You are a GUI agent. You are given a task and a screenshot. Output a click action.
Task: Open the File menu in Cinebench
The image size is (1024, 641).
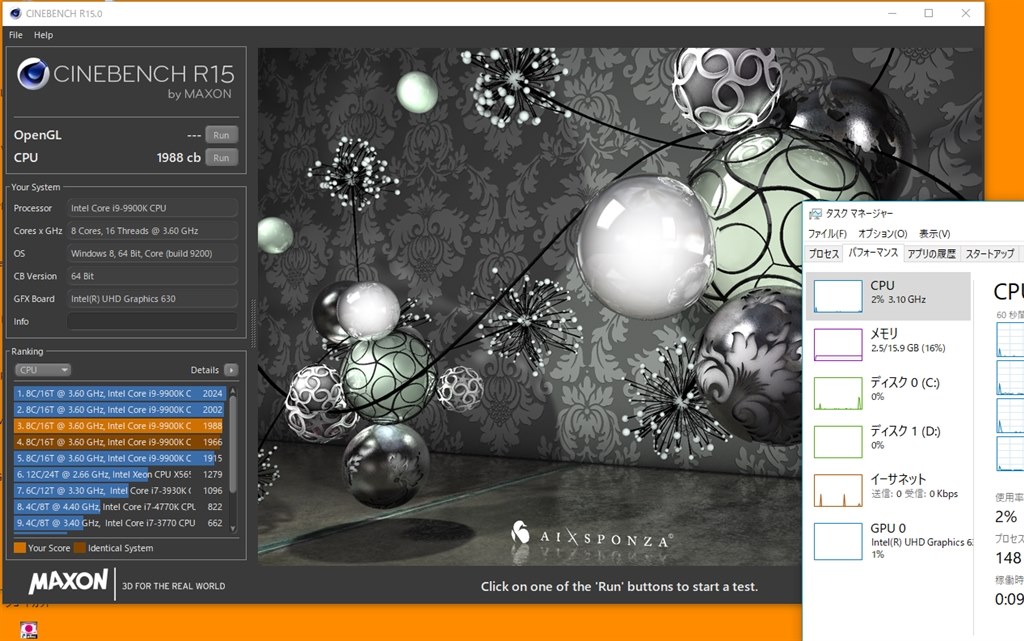pos(16,35)
